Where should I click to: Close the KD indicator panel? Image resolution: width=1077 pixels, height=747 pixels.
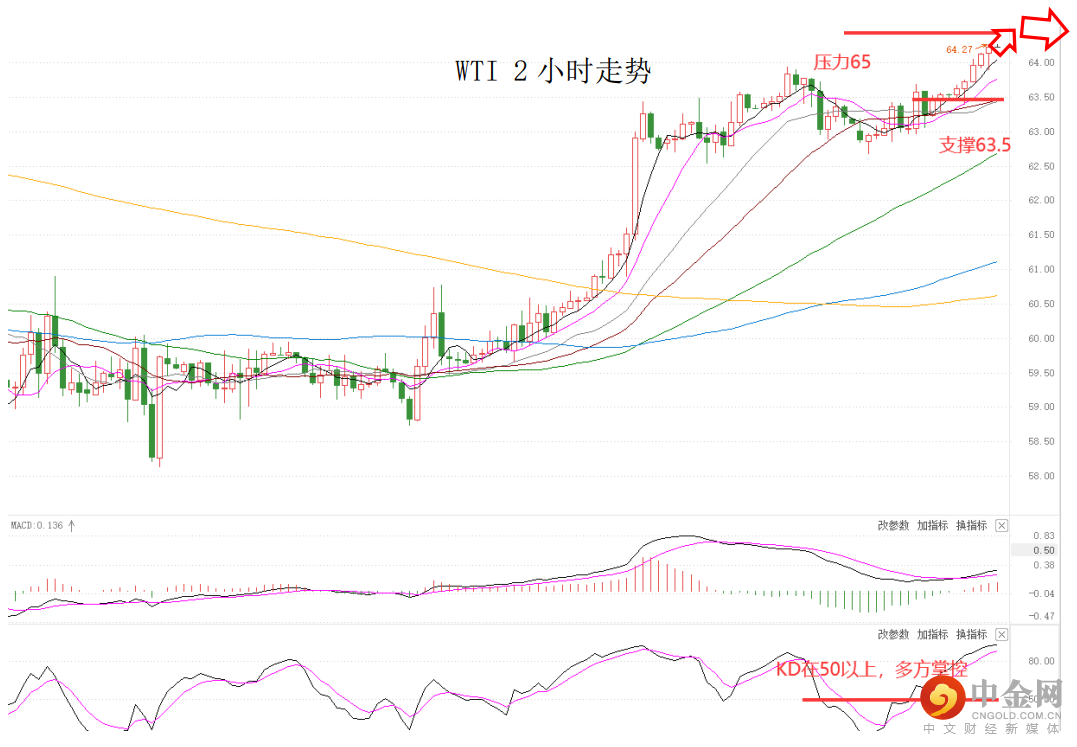coord(1001,634)
